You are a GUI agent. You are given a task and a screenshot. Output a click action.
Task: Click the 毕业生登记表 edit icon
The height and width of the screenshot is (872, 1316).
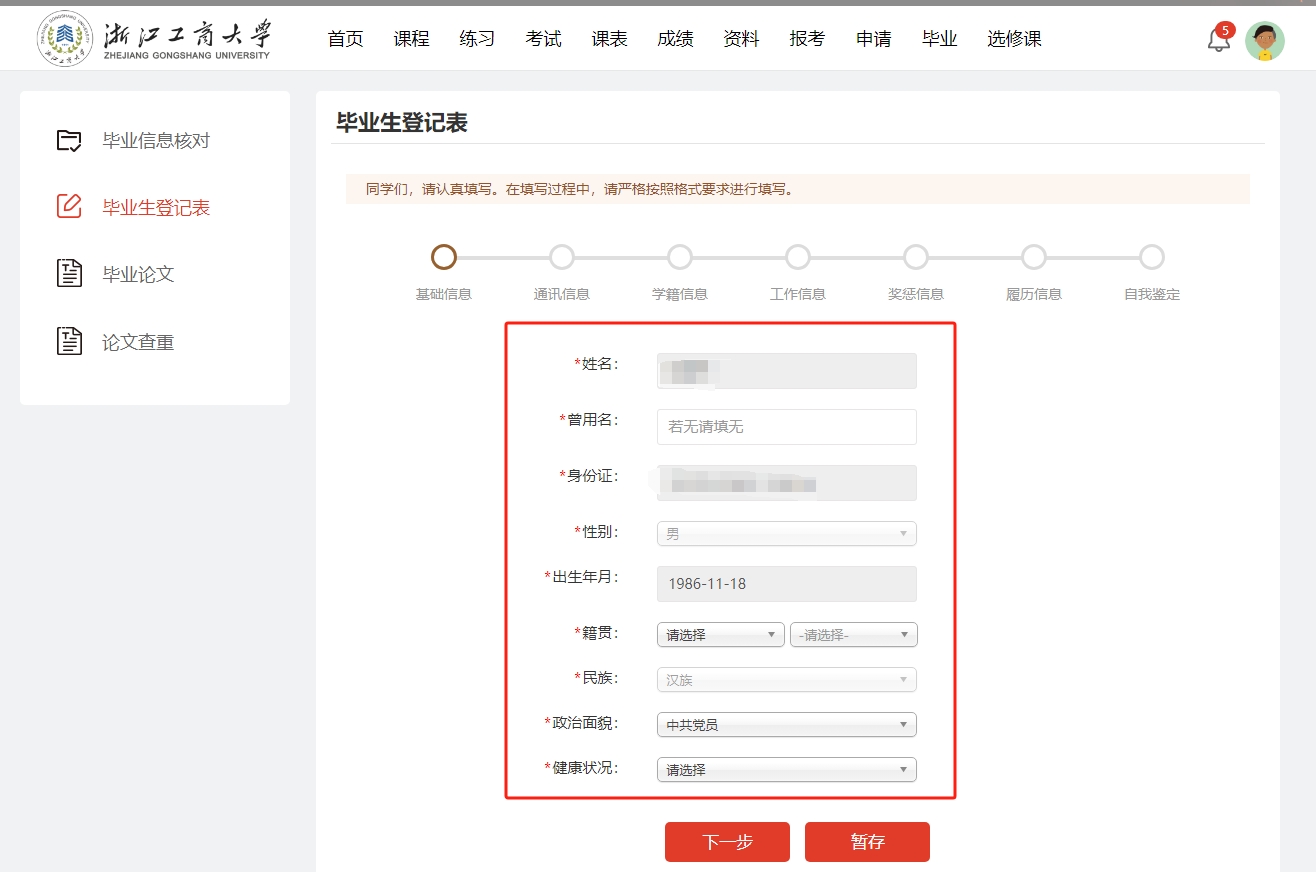tap(69, 207)
